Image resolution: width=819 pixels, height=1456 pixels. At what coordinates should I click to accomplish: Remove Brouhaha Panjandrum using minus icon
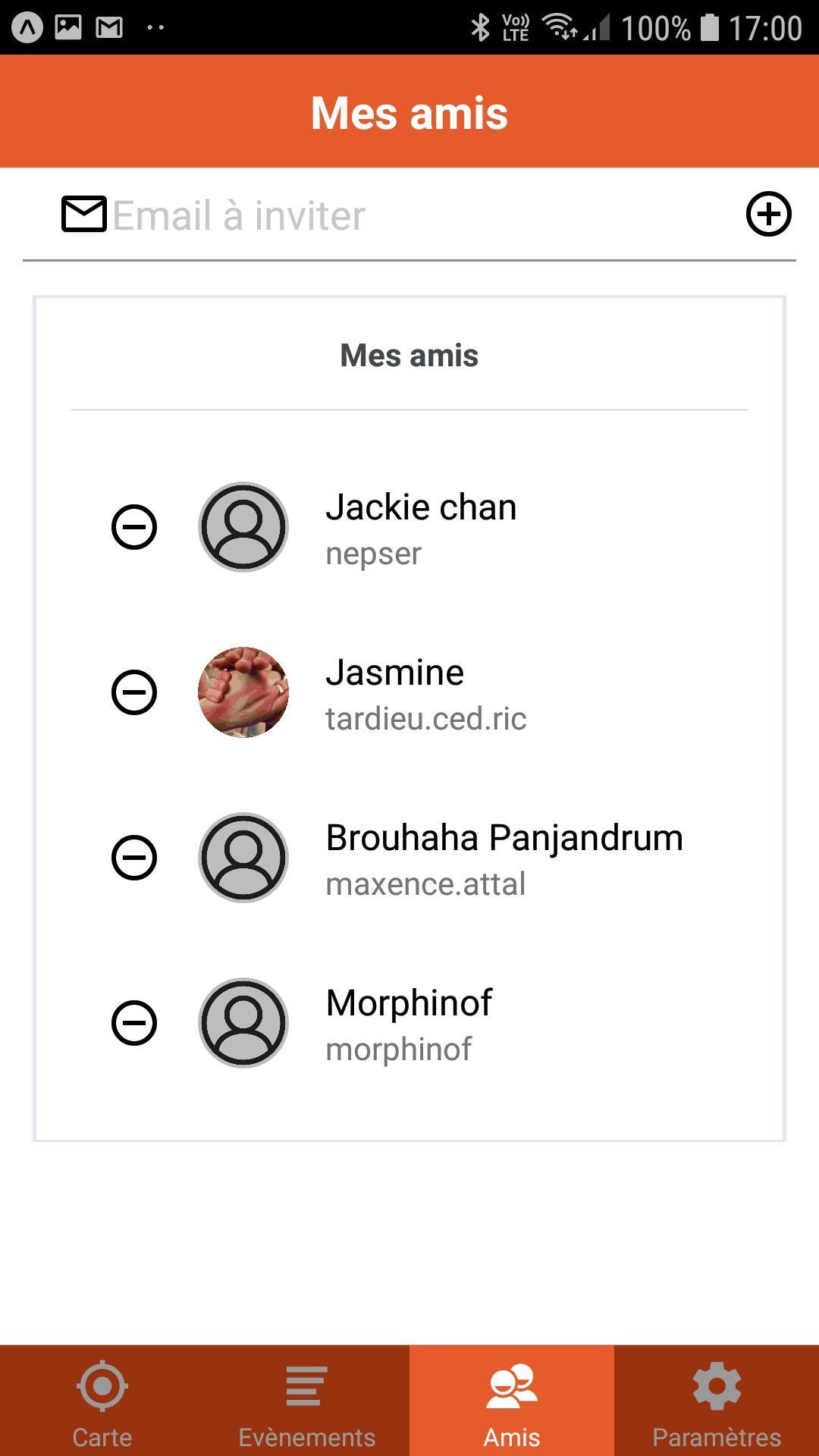coord(134,858)
